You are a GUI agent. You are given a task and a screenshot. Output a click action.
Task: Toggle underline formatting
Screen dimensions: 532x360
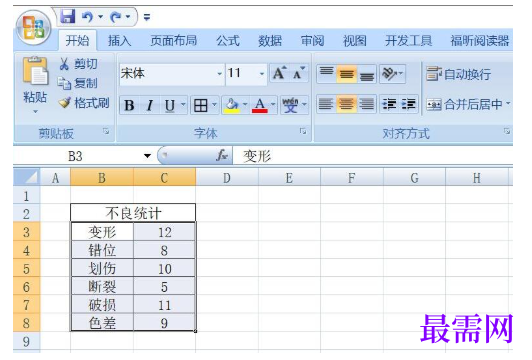[169, 105]
